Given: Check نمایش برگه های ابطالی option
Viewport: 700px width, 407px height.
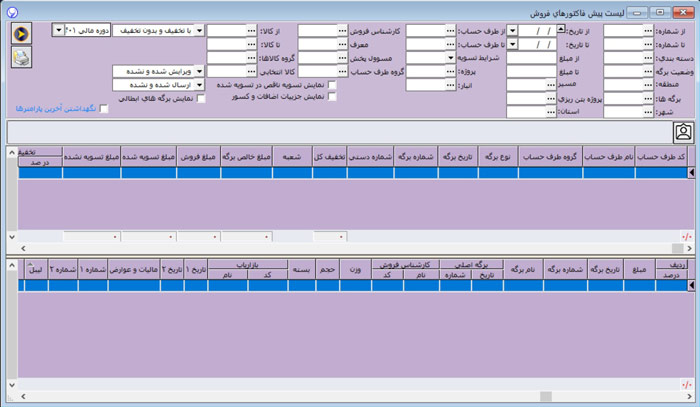Looking at the screenshot, I should pos(201,98).
